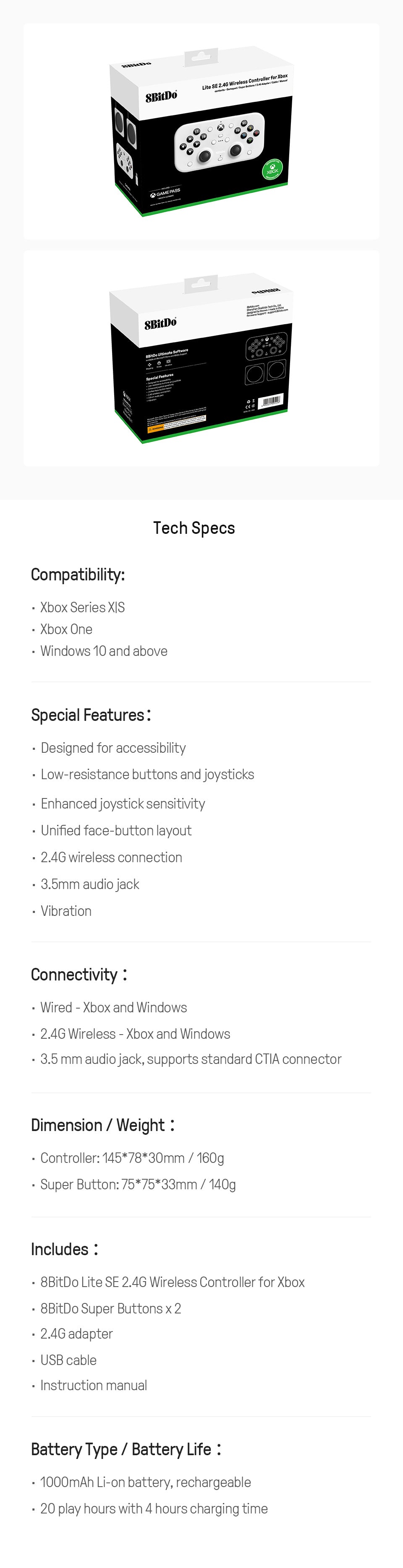Click the Tech Specs heading
The image size is (403, 1568).
coord(194,528)
